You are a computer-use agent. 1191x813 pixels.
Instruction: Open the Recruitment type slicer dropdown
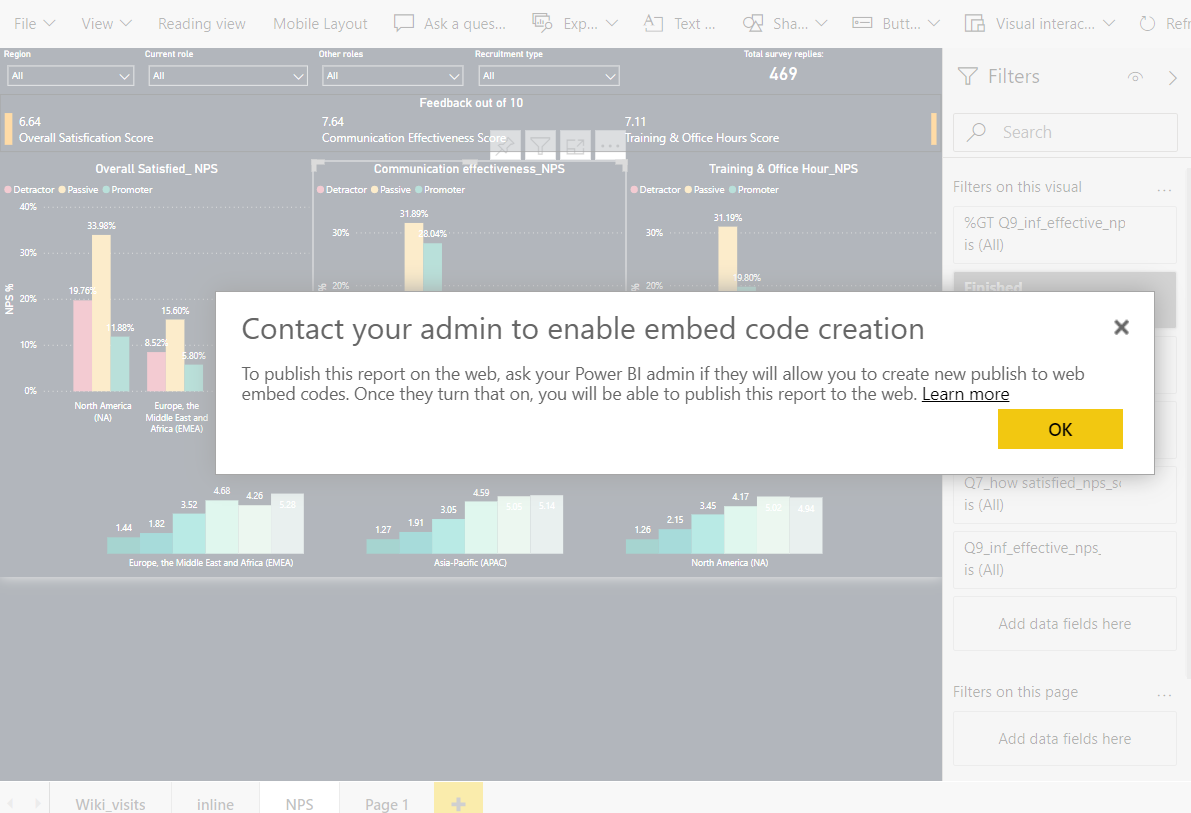click(x=549, y=76)
